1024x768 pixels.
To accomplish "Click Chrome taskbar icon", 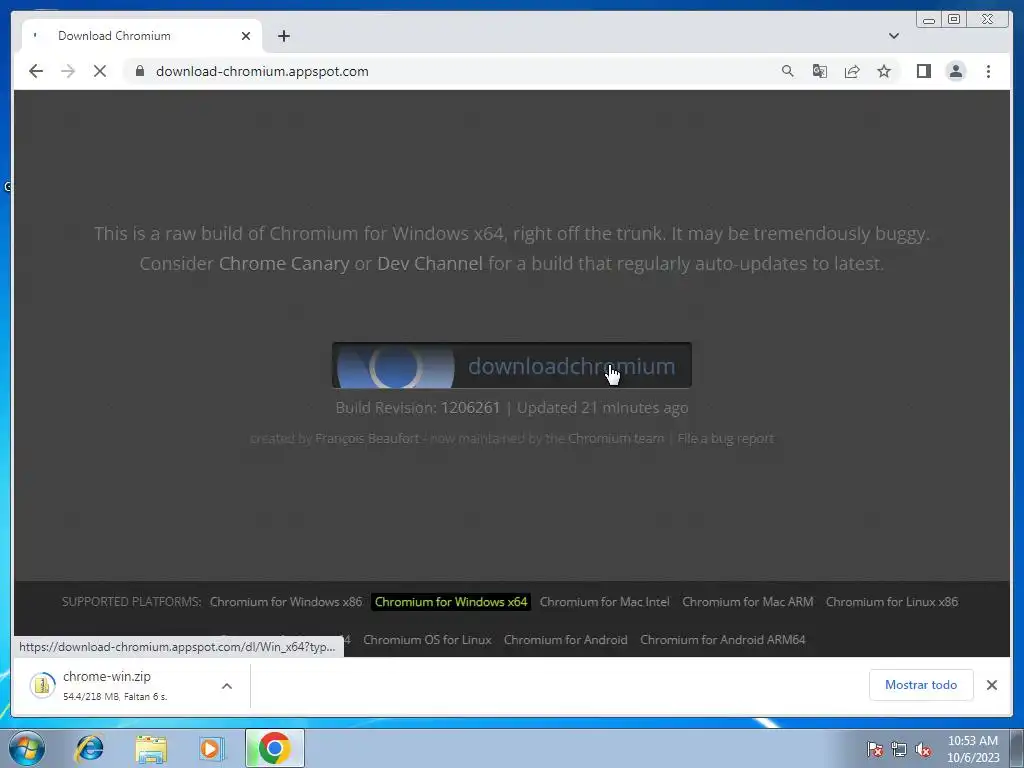I will pos(274,748).
